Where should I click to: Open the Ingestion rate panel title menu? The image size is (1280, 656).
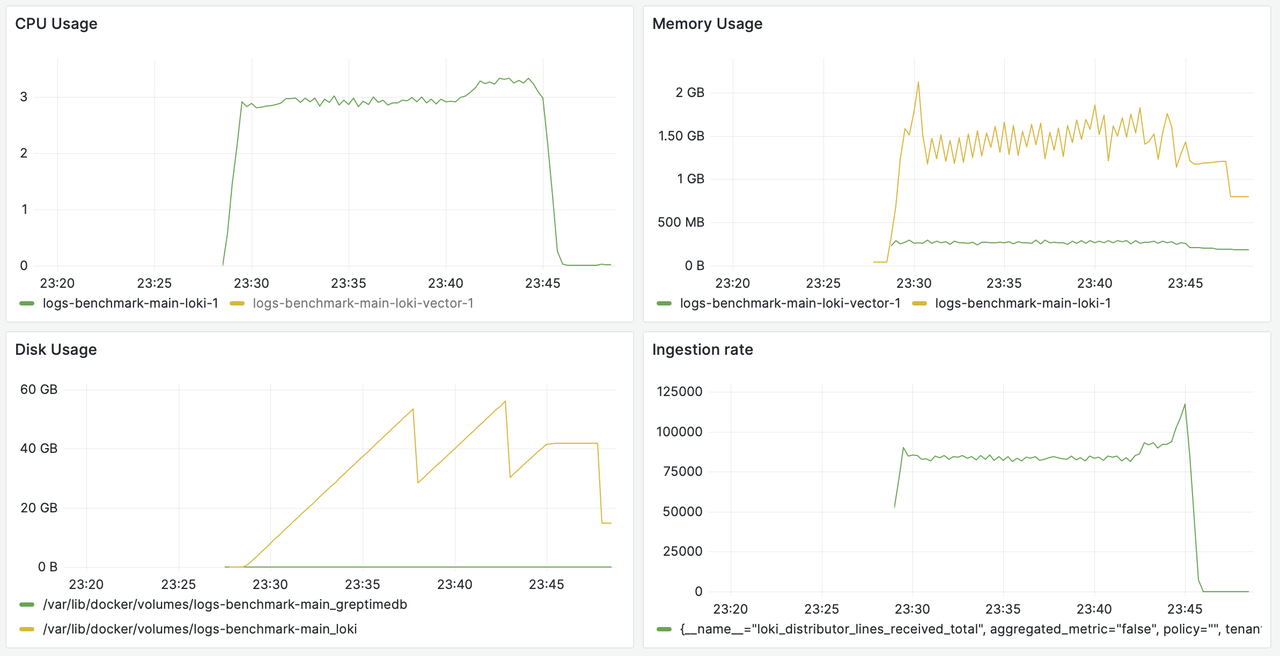coord(703,350)
